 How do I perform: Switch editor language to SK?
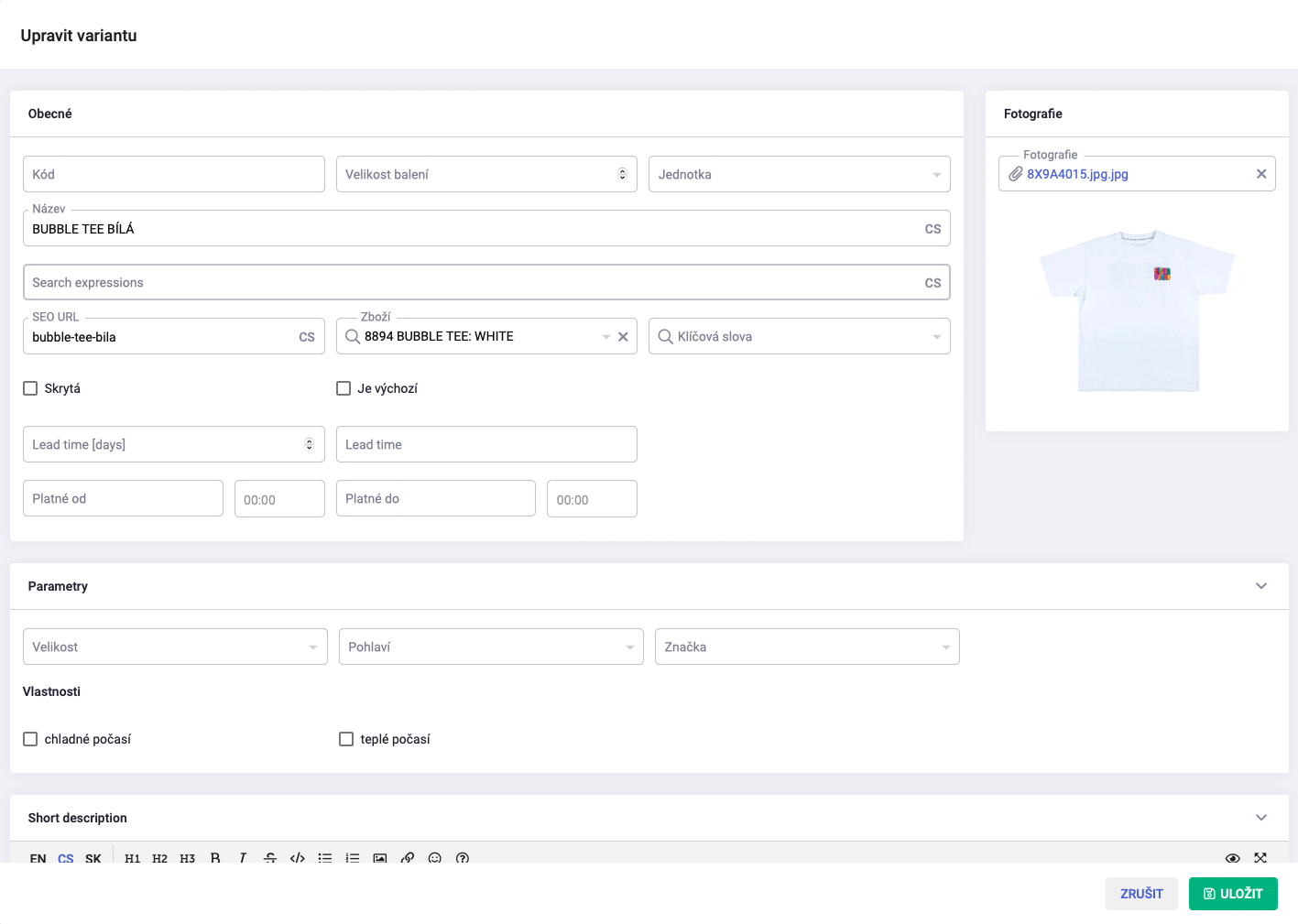tap(93, 858)
